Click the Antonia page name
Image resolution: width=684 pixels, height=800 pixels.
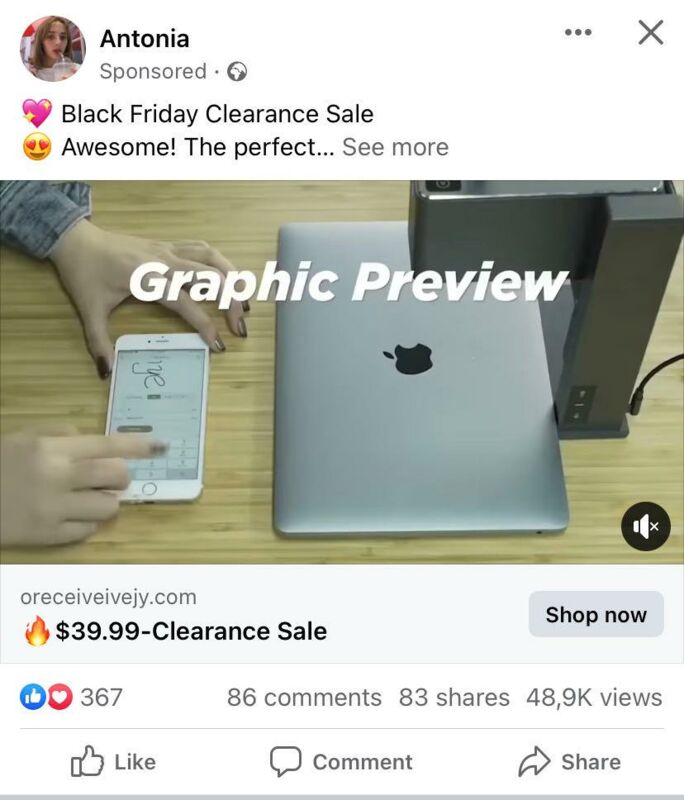point(144,38)
